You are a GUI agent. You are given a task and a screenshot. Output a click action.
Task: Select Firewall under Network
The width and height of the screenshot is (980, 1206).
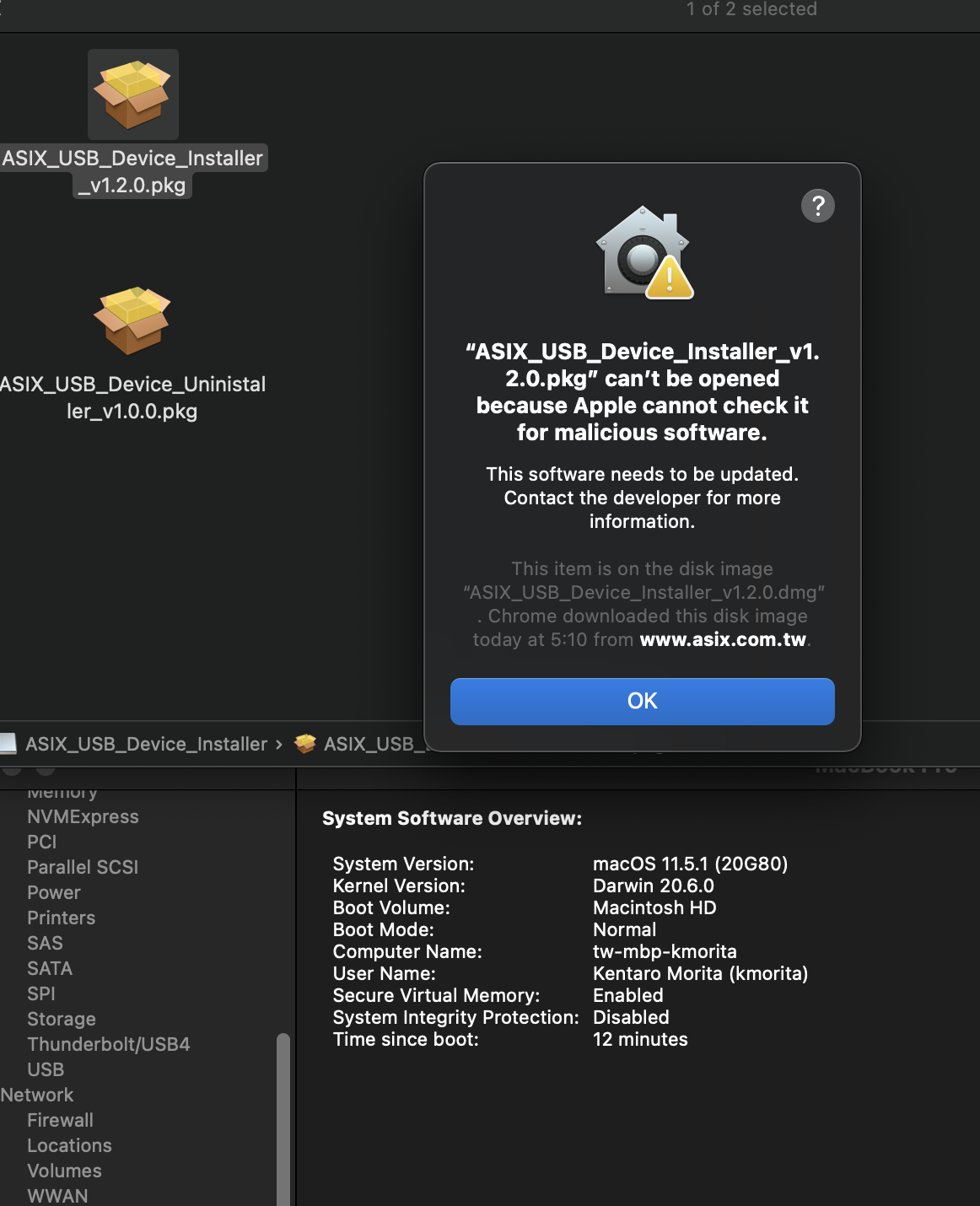point(60,1120)
